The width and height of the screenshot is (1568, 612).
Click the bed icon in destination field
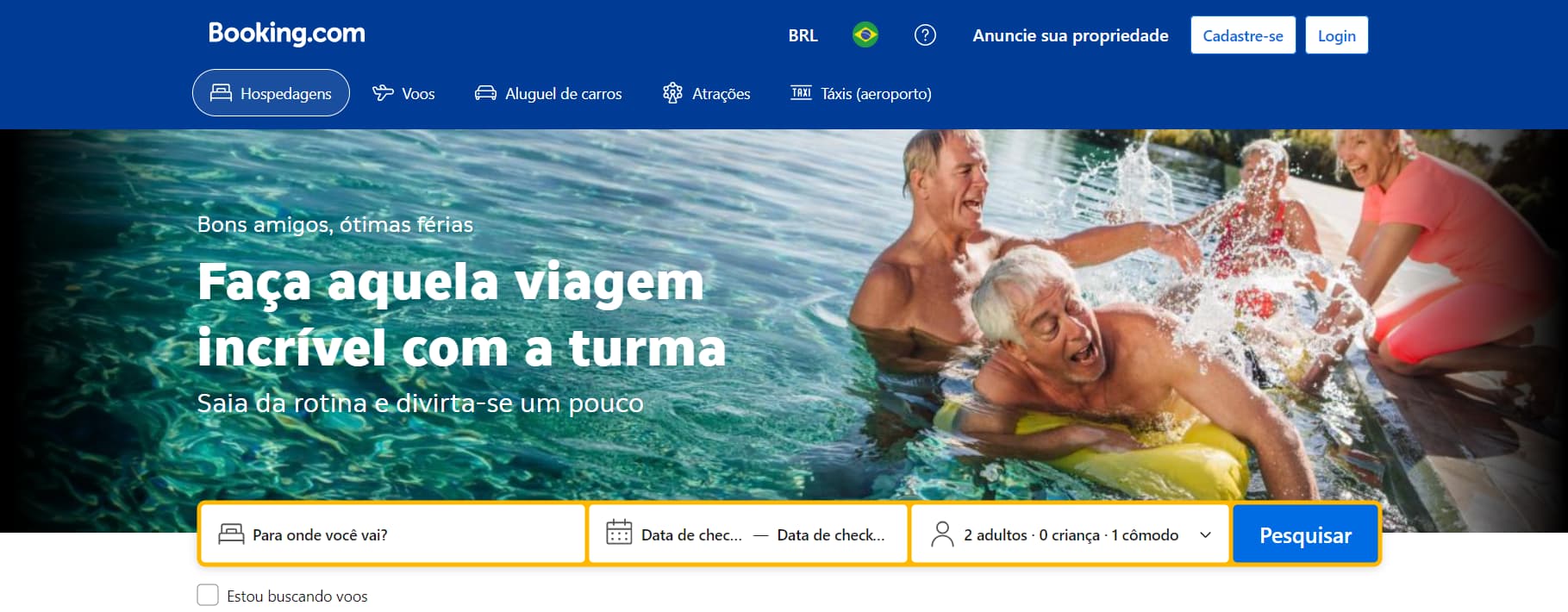231,534
